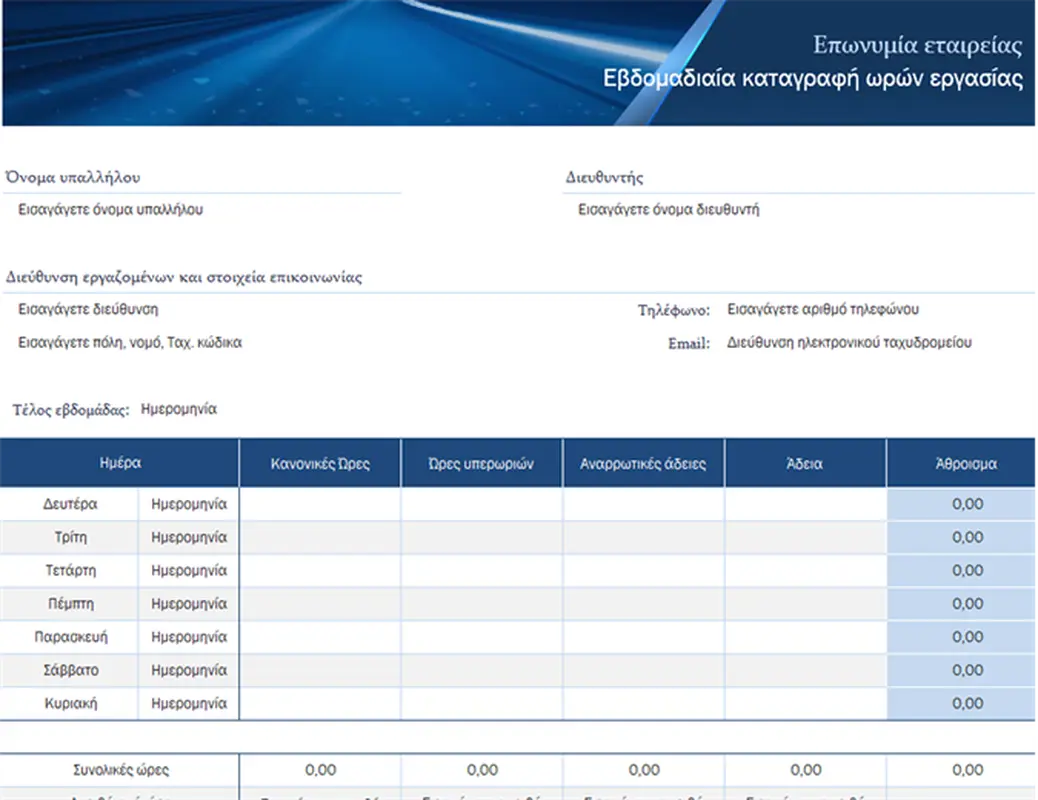Click the sum cell in the Κυριακή row

click(965, 703)
